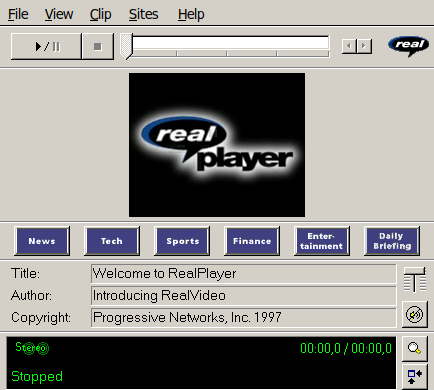The height and width of the screenshot is (390, 434).
Task: Open the File menu
Action: (x=18, y=14)
